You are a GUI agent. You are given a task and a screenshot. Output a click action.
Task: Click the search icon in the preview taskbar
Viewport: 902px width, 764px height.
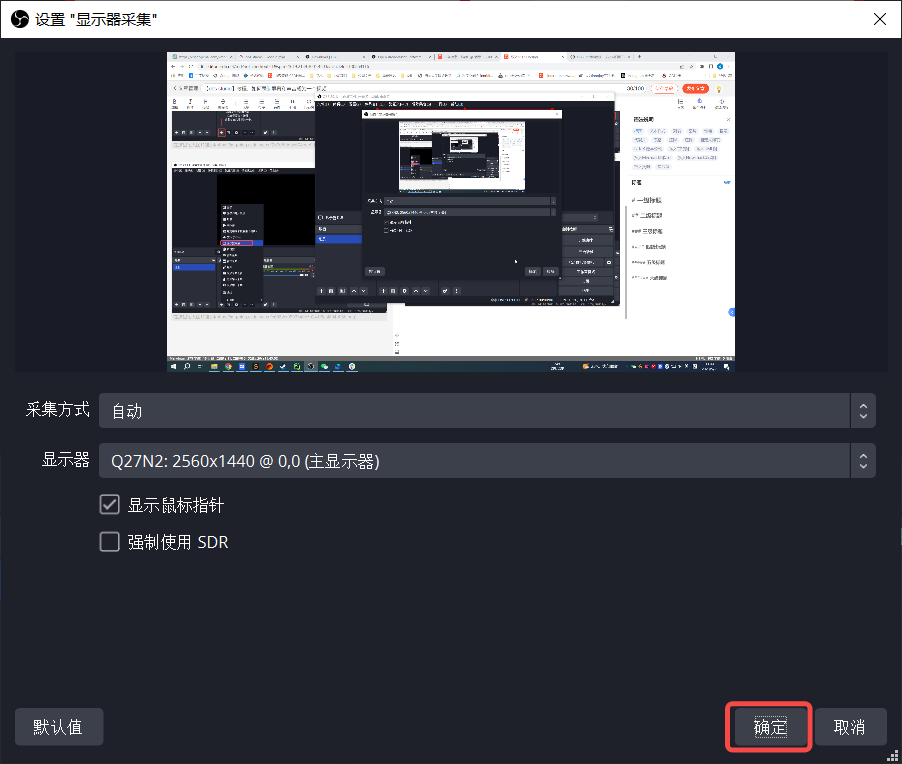tap(187, 366)
